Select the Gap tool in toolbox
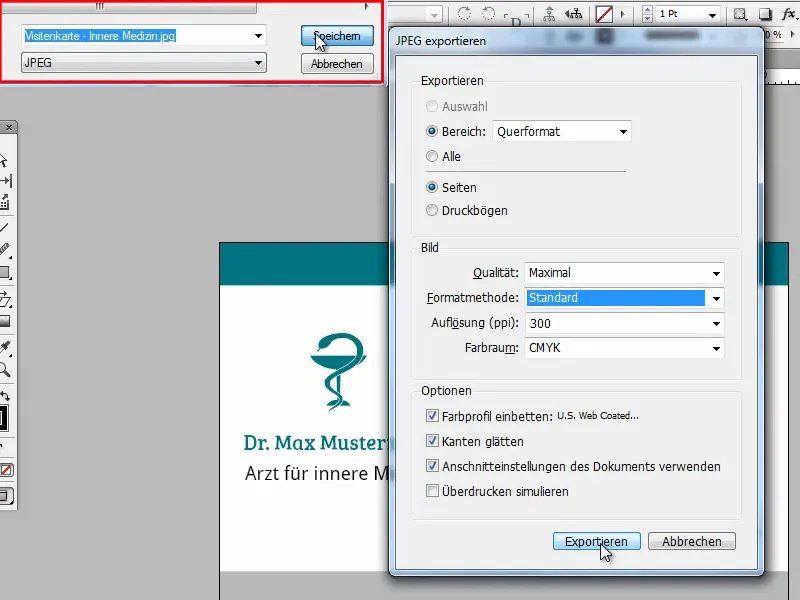 pyautogui.click(x=6, y=181)
